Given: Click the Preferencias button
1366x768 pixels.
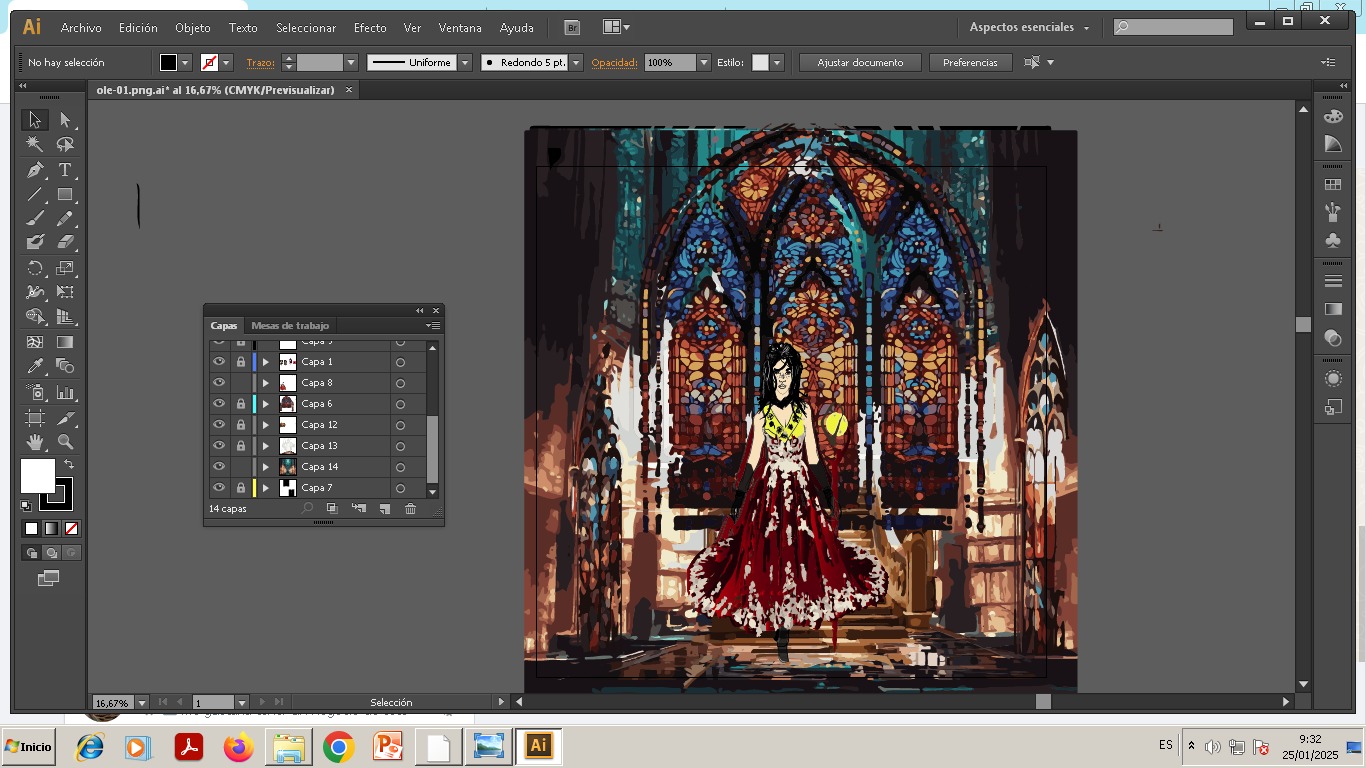Looking at the screenshot, I should coord(970,62).
